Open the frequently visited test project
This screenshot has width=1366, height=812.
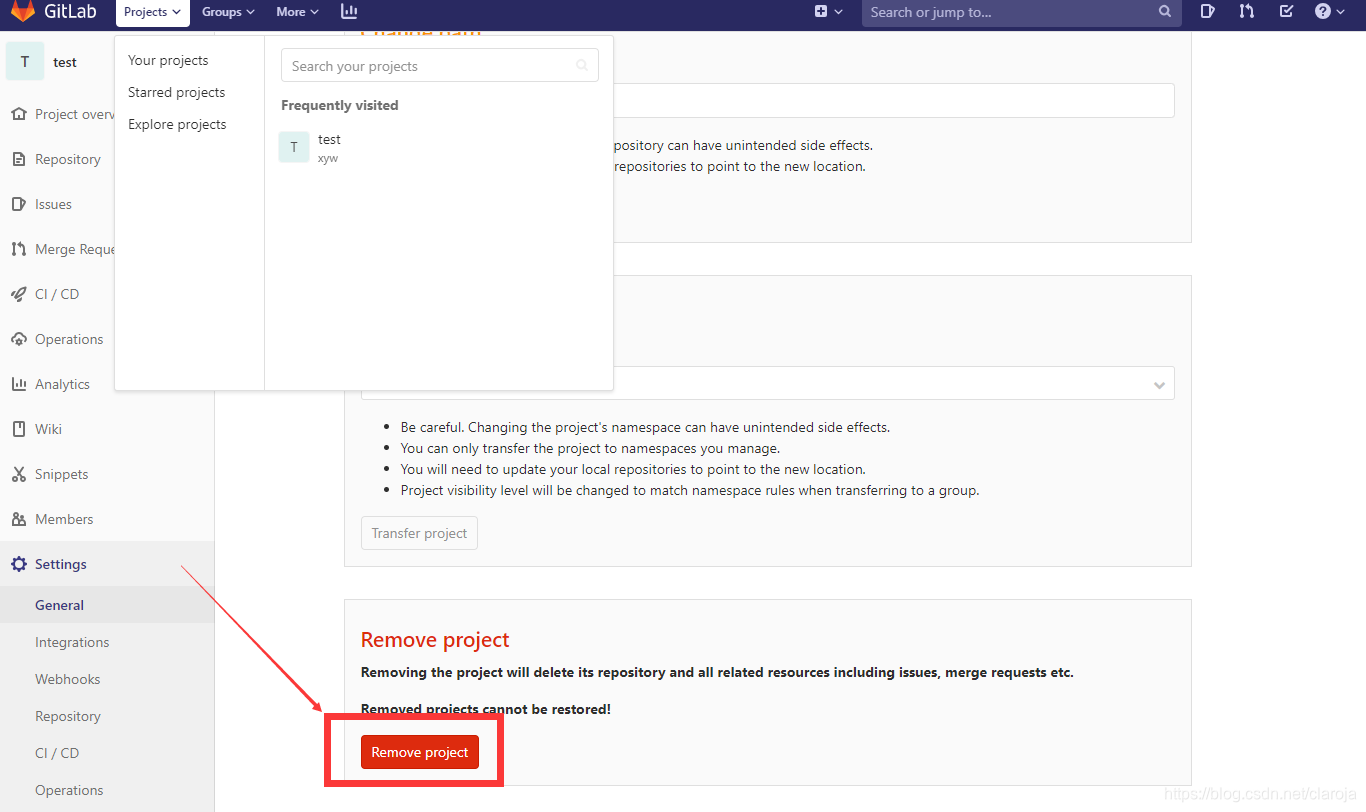(x=439, y=148)
